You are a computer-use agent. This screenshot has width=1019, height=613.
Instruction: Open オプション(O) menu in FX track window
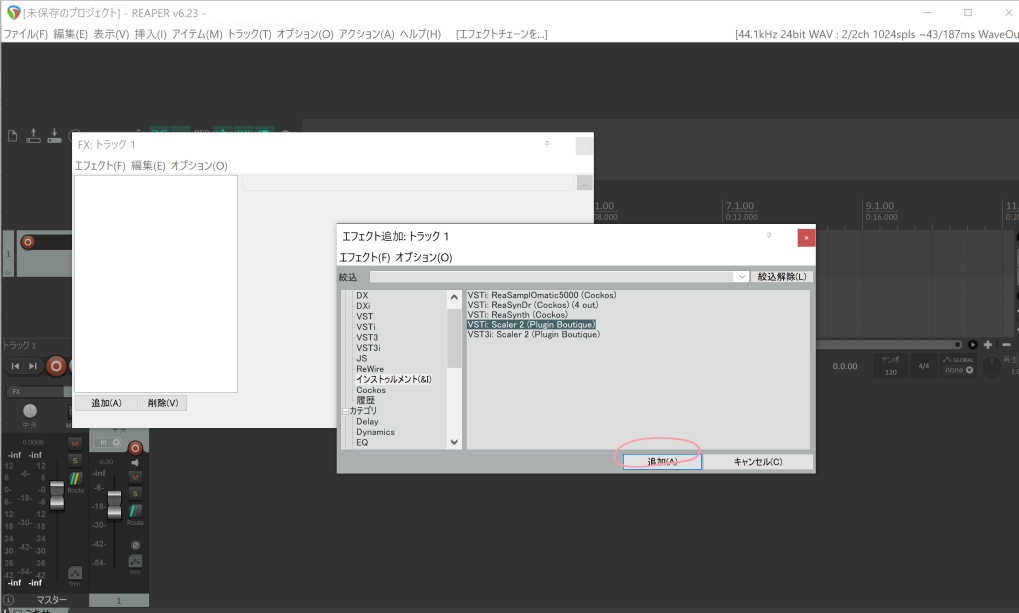click(199, 166)
